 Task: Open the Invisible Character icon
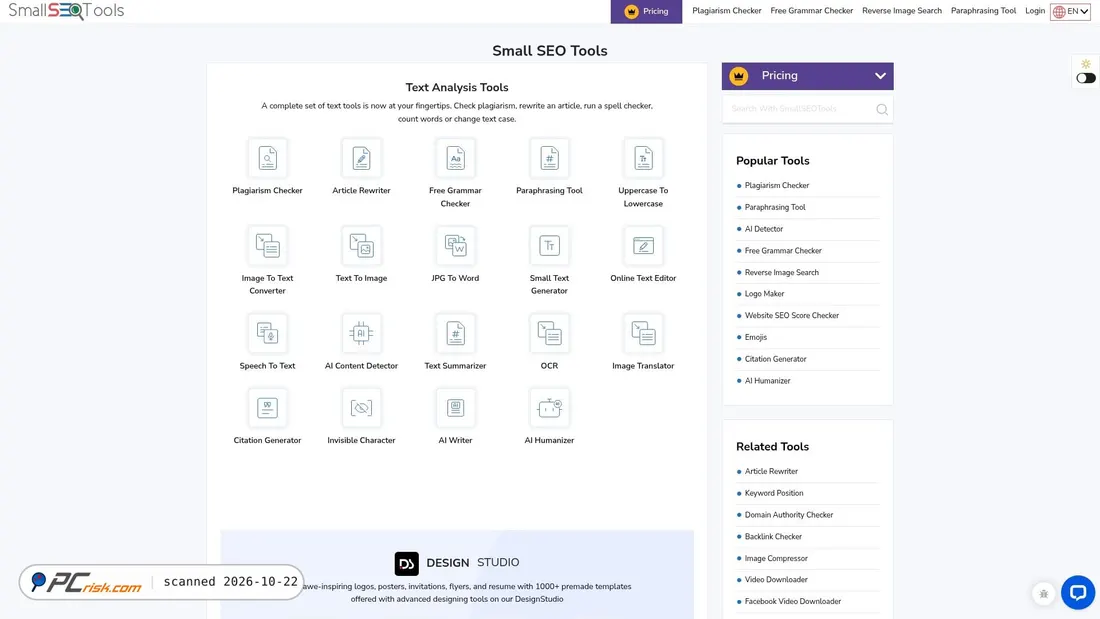click(361, 408)
